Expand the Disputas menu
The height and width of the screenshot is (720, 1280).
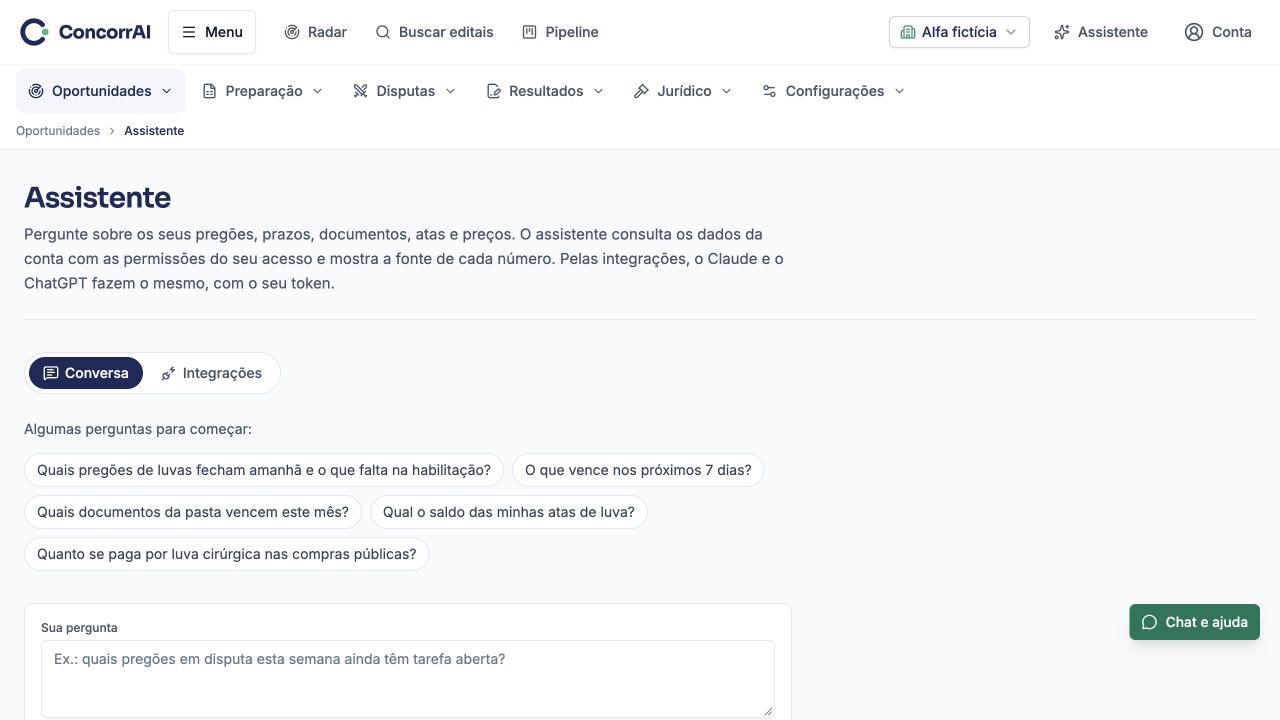(x=404, y=91)
